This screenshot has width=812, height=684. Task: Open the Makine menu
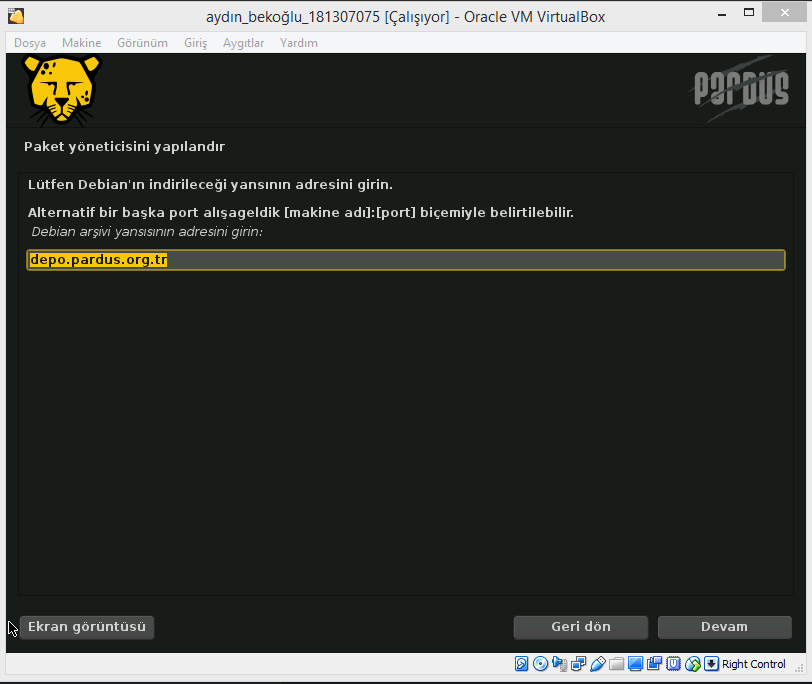(x=81, y=43)
